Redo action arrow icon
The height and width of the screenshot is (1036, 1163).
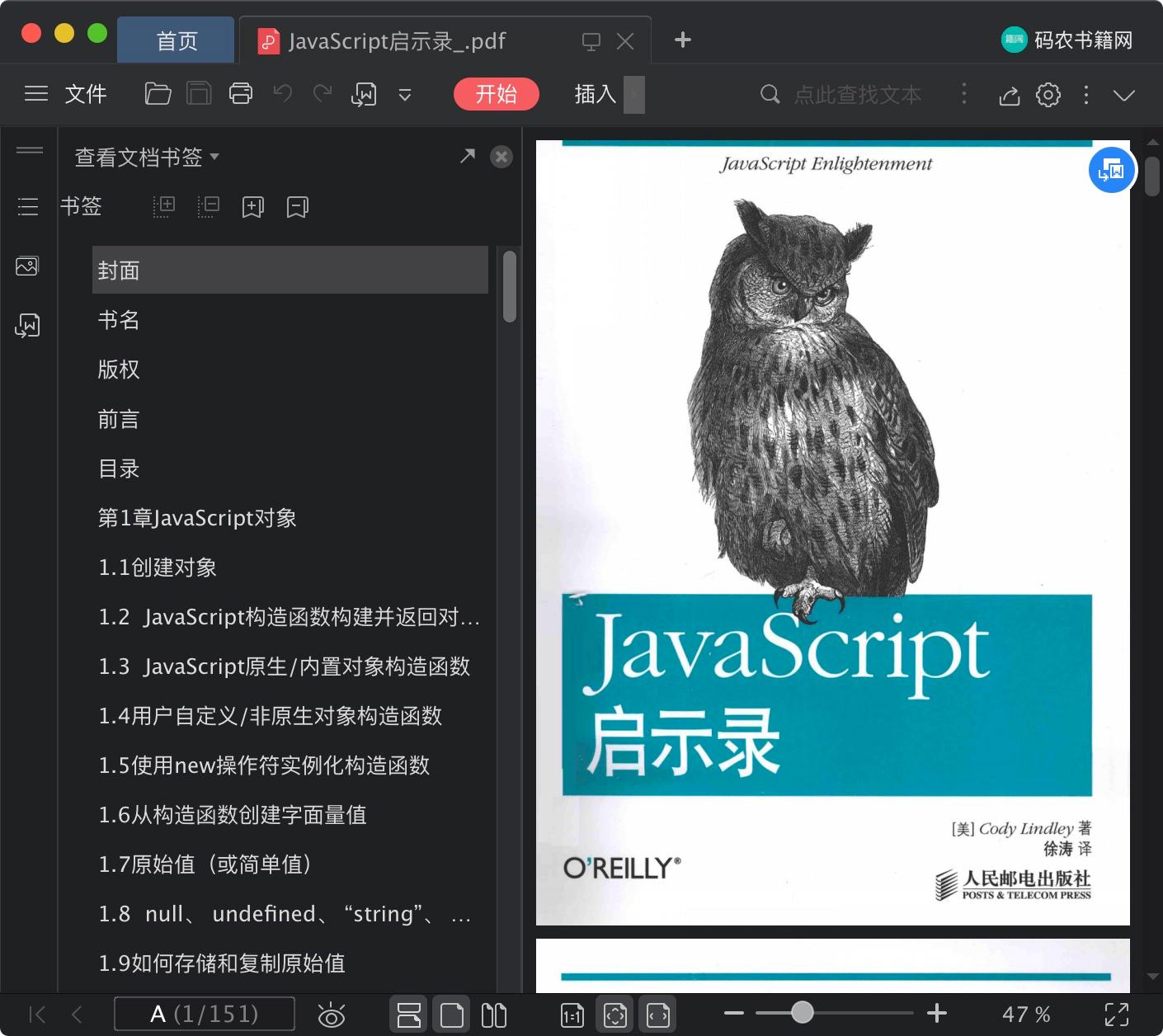[x=323, y=93]
